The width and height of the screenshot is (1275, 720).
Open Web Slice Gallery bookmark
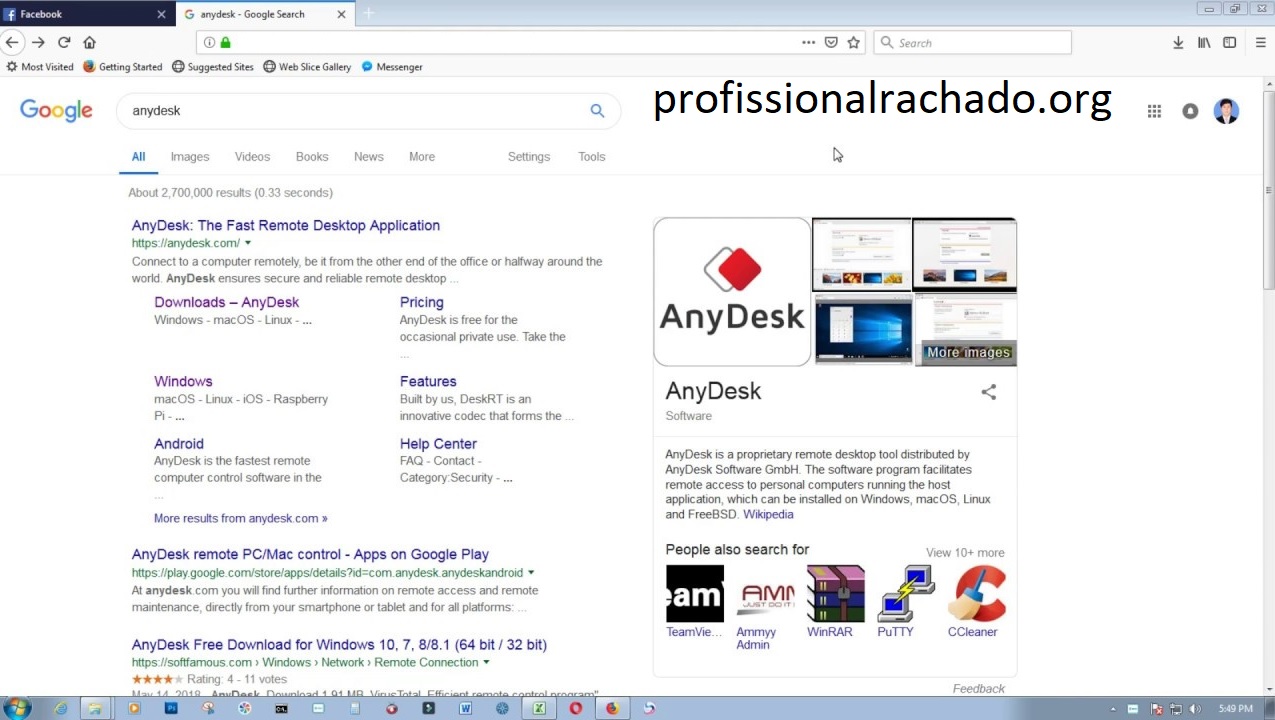click(x=307, y=67)
